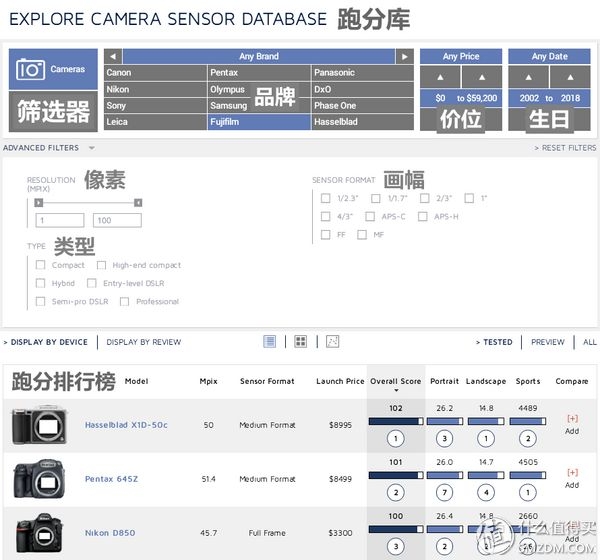This screenshot has width=600, height=560.
Task: Select Samsung brand filter
Action: (x=259, y=106)
